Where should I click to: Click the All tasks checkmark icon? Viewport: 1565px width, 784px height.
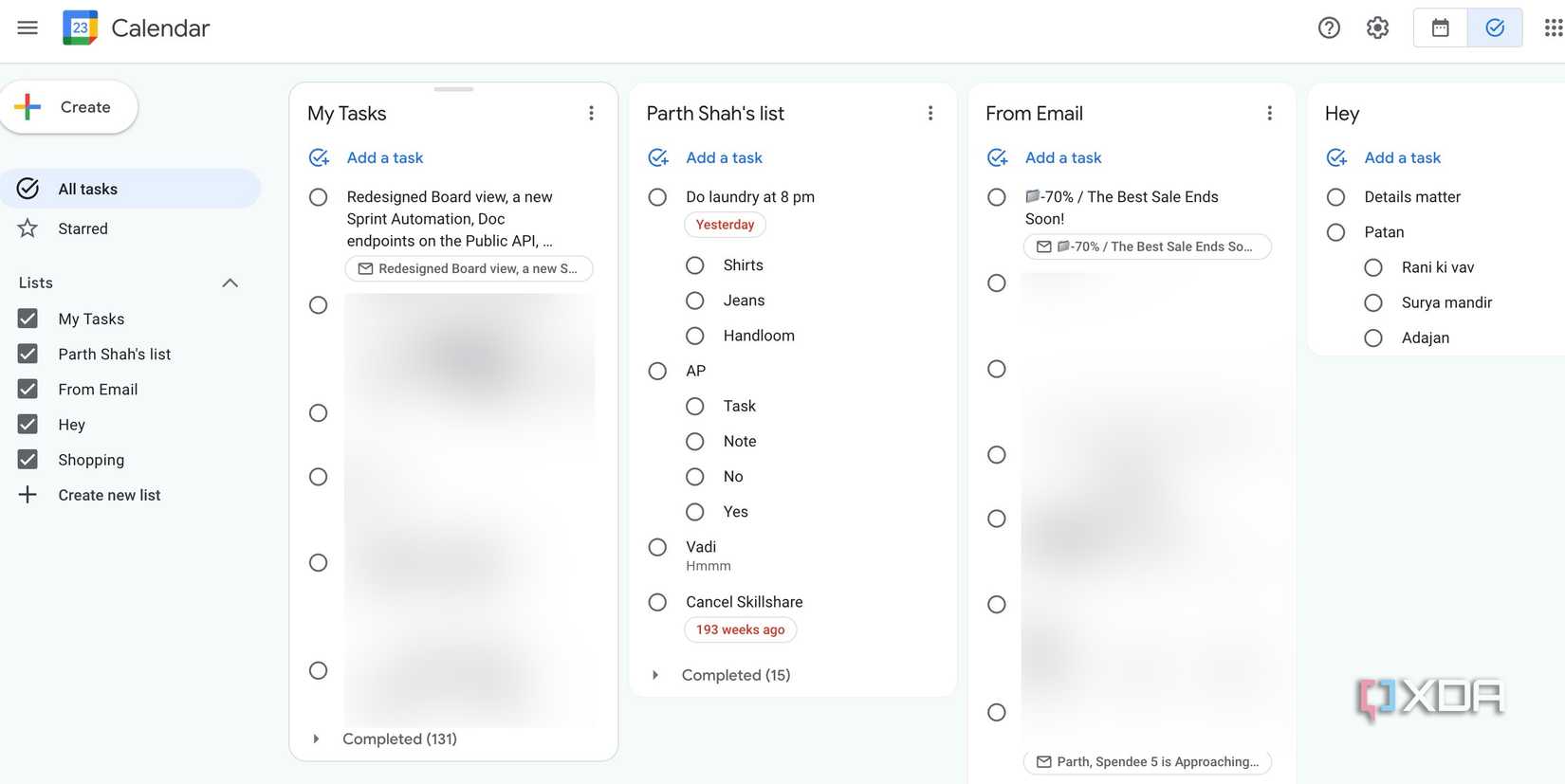pyautogui.click(x=28, y=189)
